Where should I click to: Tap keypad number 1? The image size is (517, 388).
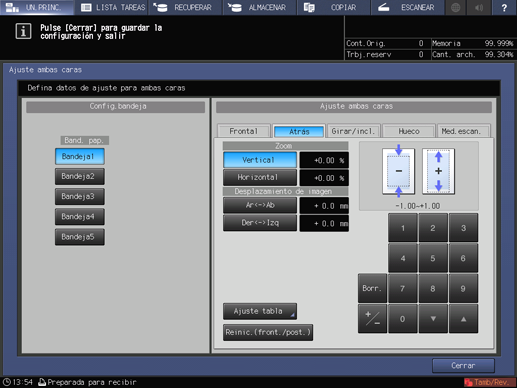pos(403,228)
